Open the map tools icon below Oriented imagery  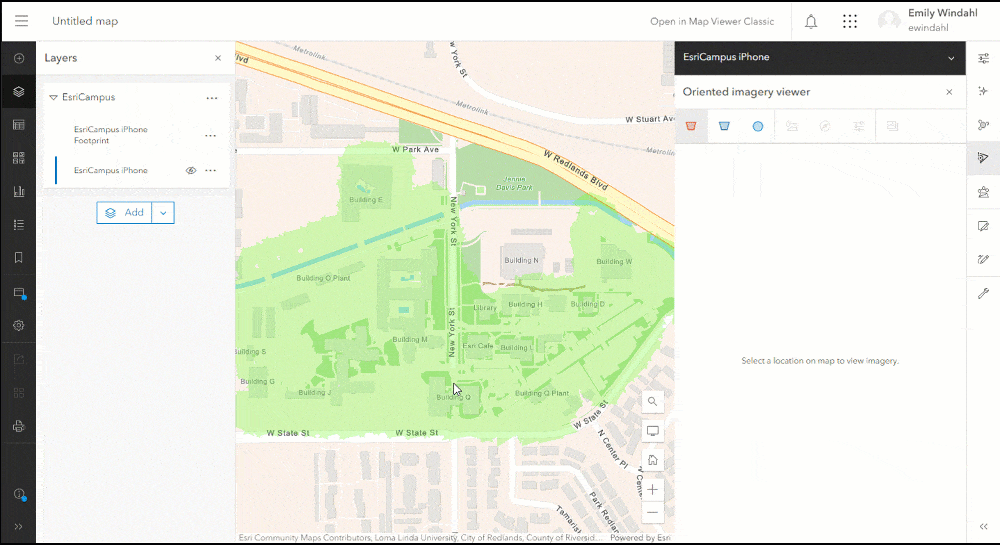pos(983,192)
